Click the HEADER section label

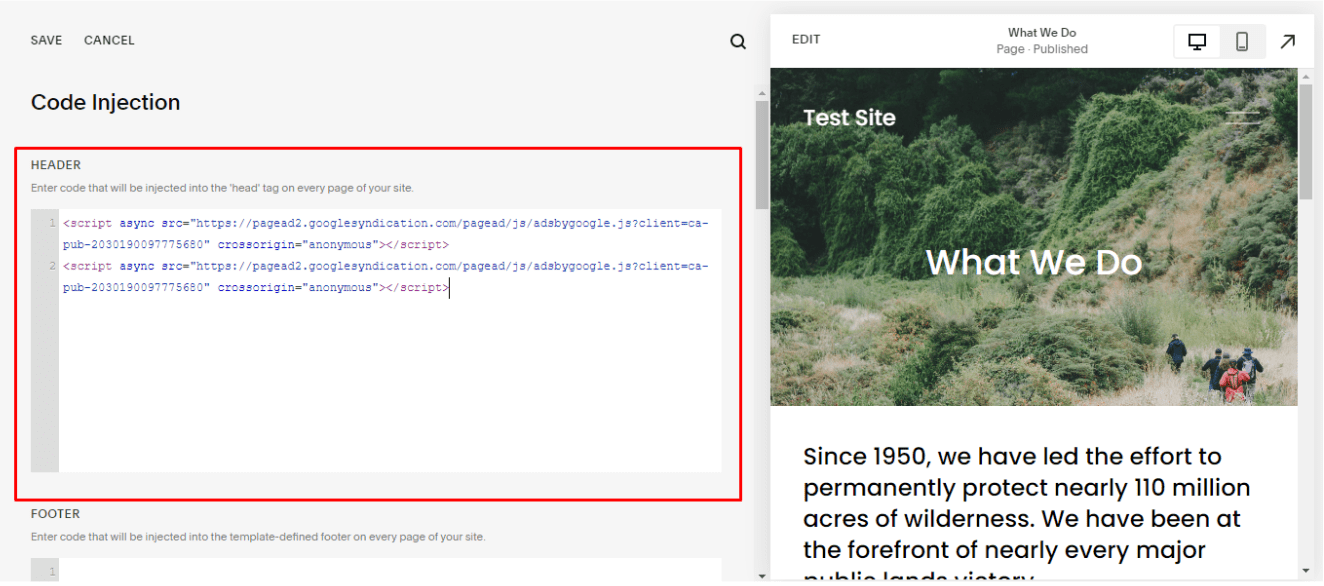coord(56,165)
